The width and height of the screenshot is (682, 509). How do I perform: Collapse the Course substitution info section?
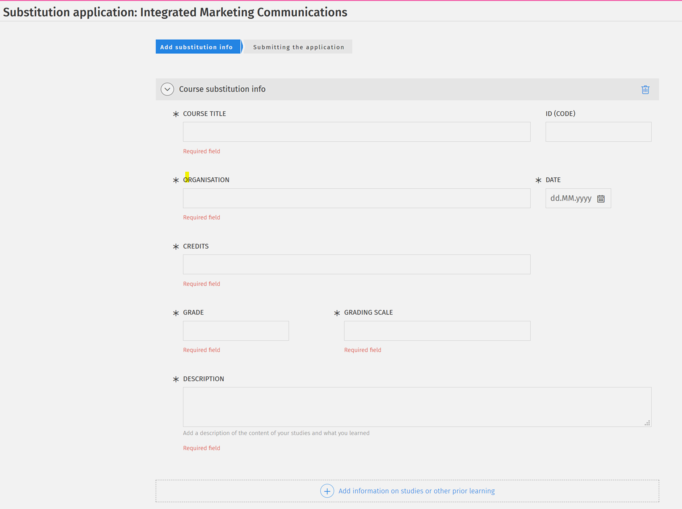(167, 89)
